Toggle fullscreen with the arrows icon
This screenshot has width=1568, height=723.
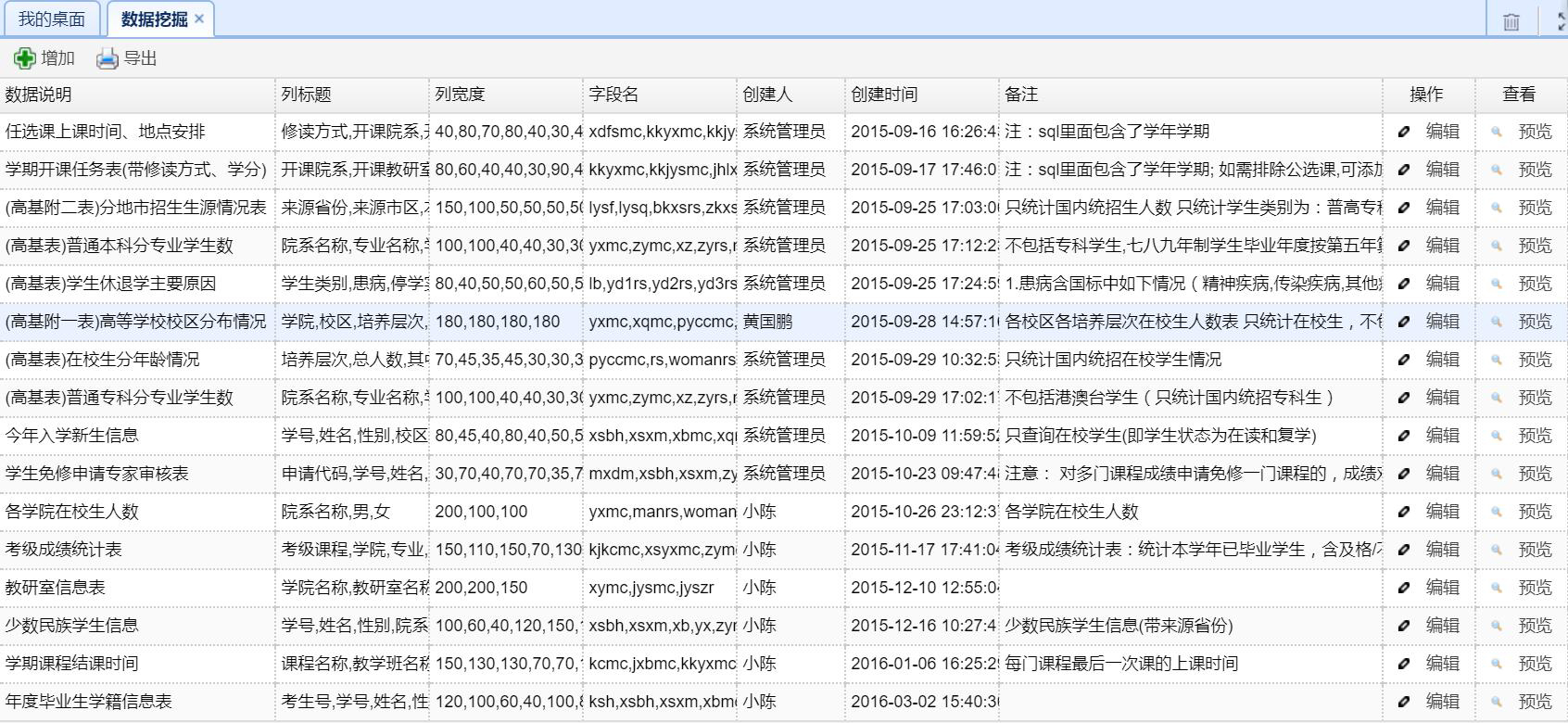(x=1562, y=21)
